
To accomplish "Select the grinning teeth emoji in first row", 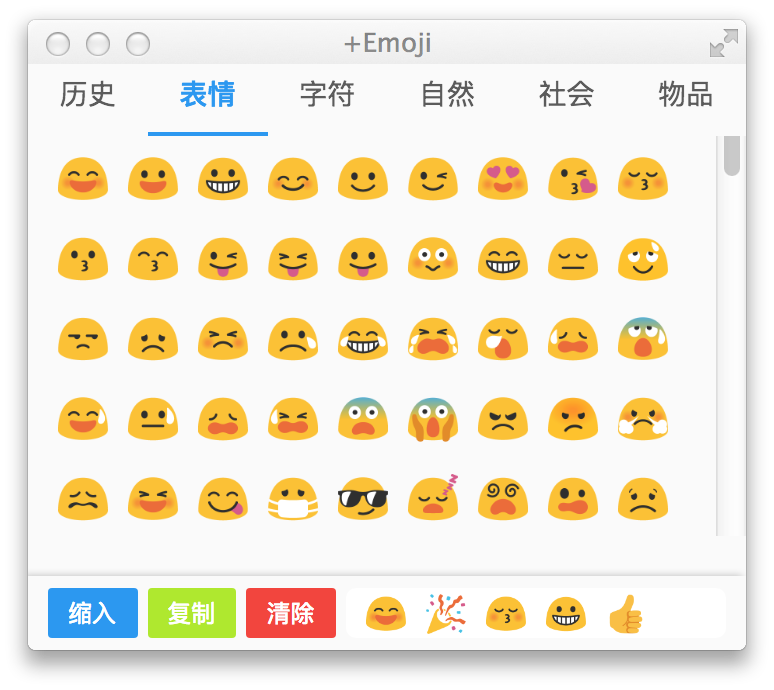I will coord(223,179).
